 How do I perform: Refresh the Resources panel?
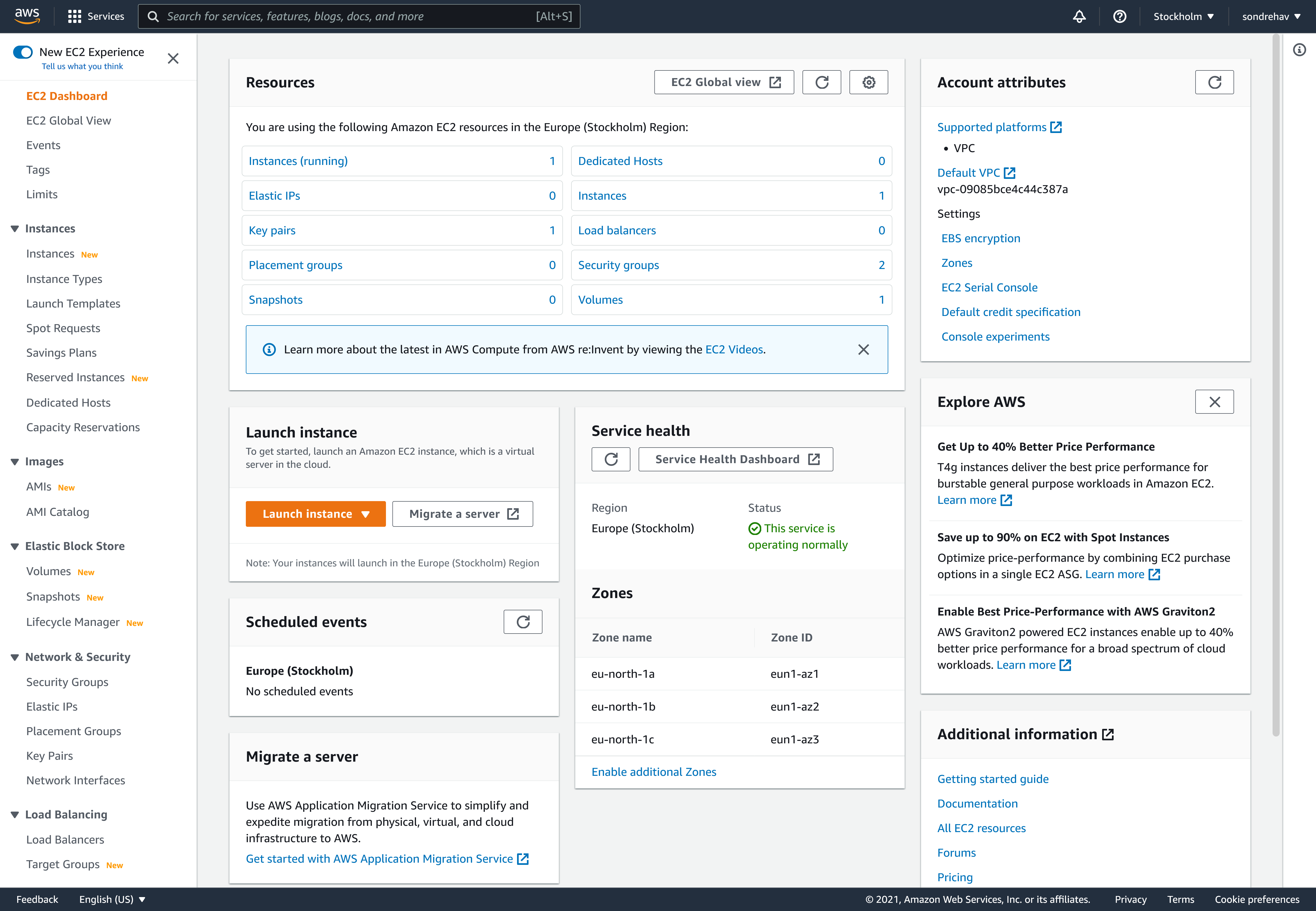tap(822, 82)
